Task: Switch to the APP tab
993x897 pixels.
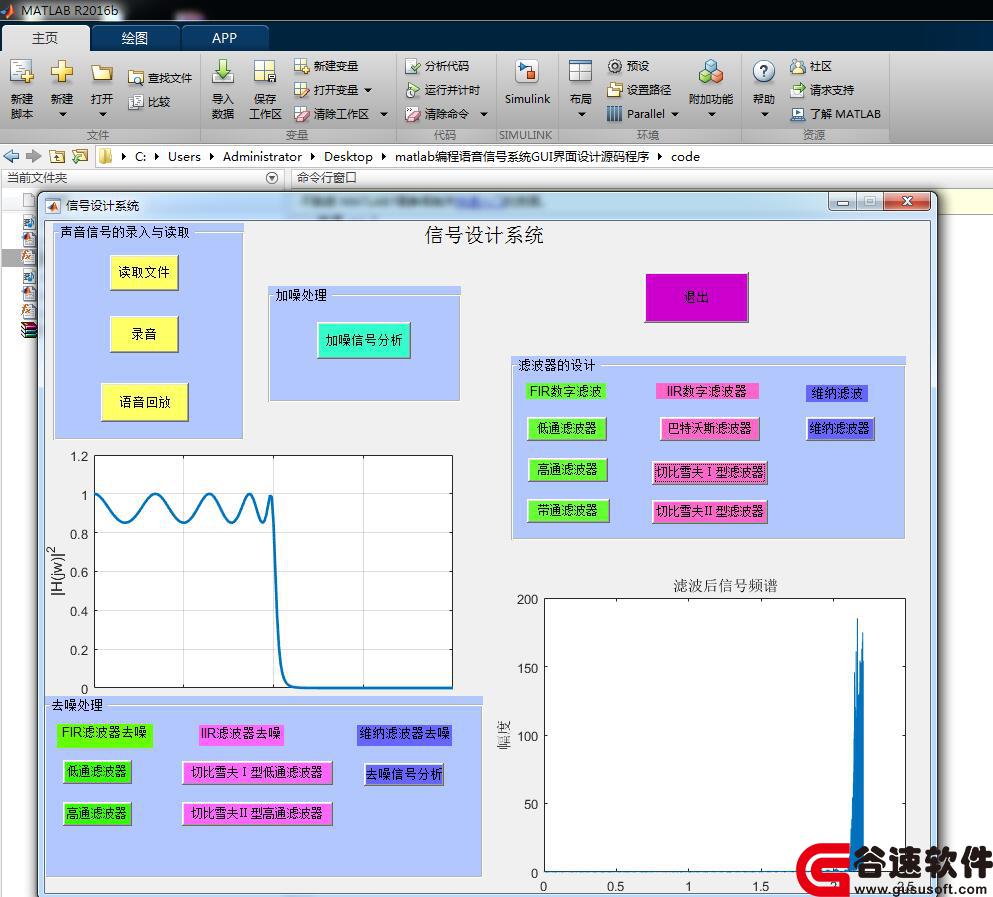Action: 225,38
